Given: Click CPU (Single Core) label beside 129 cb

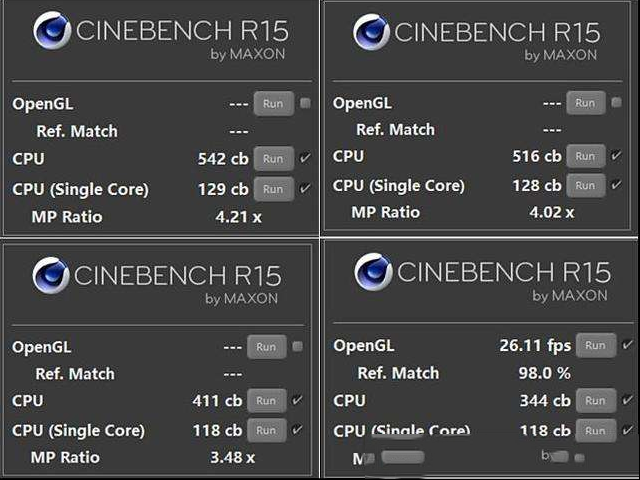Looking at the screenshot, I should [80, 189].
